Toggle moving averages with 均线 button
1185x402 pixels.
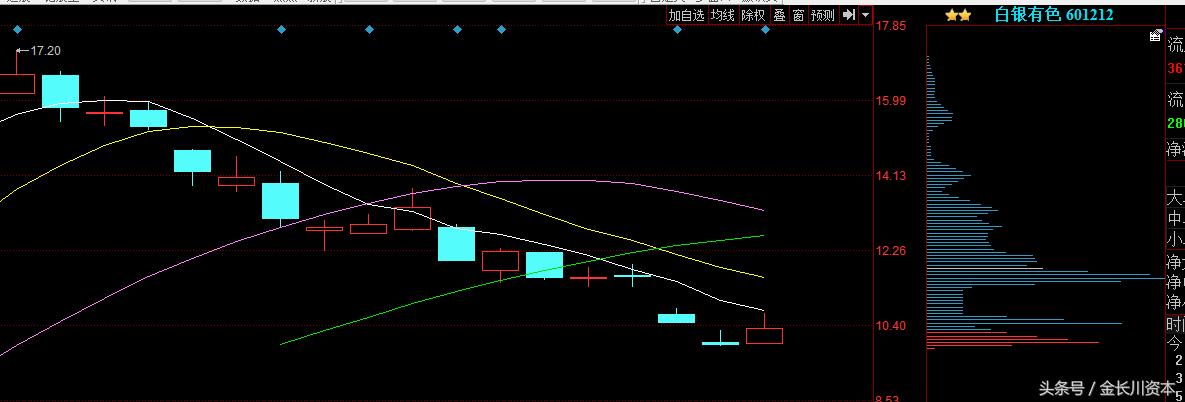coord(722,15)
